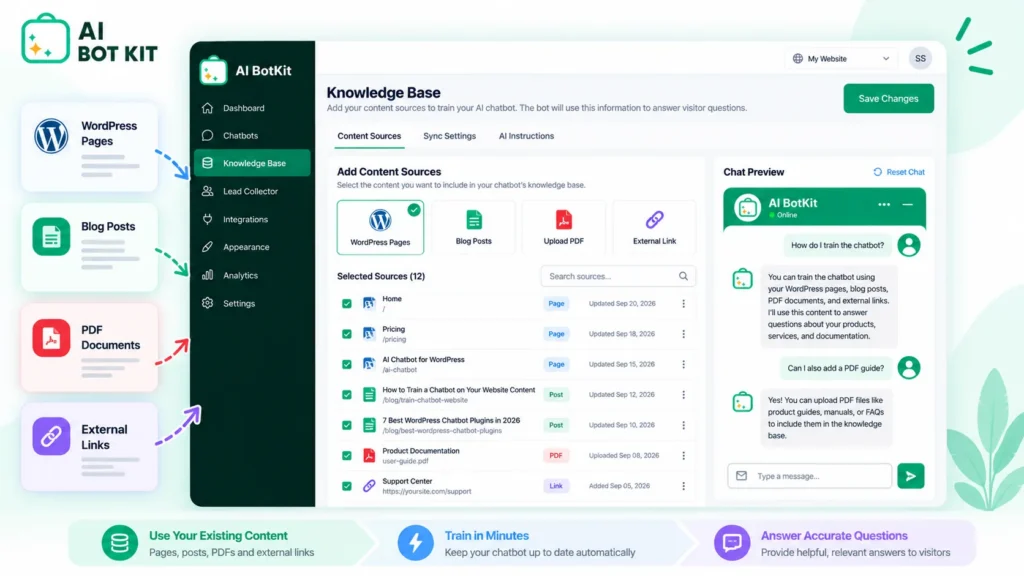This screenshot has height=576, width=1024.
Task: Open the My Website dropdown
Action: tap(840, 59)
